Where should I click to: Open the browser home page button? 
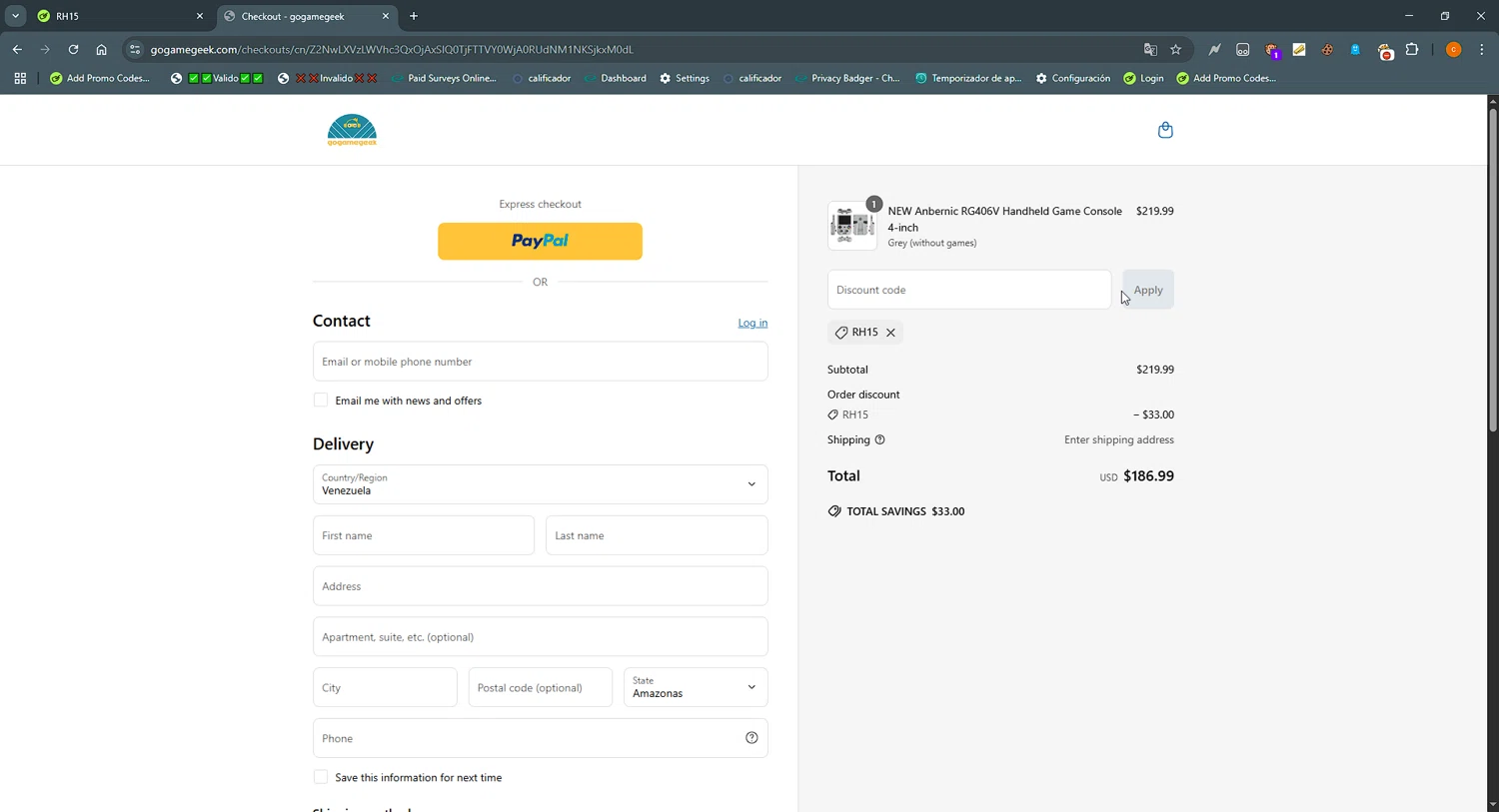[101, 49]
